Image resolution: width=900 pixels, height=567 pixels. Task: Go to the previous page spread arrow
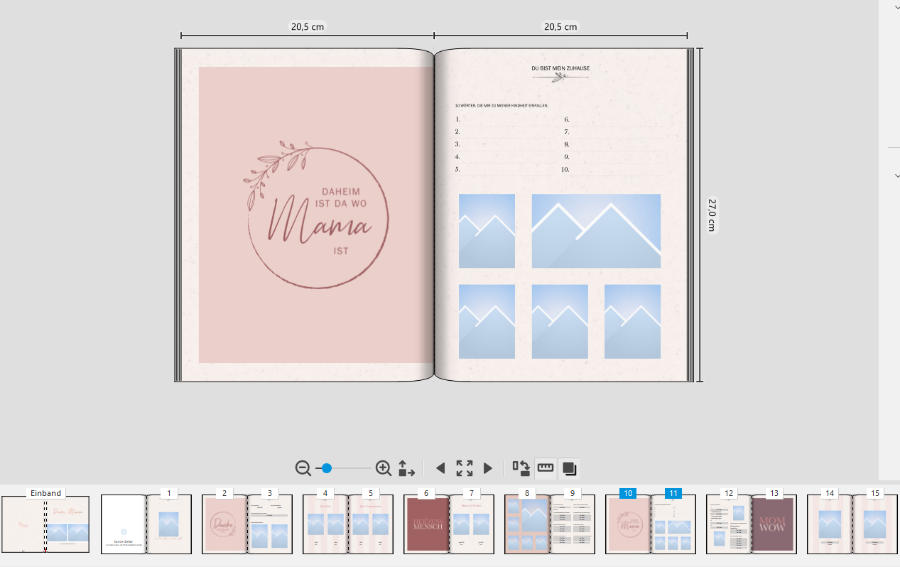tap(440, 468)
